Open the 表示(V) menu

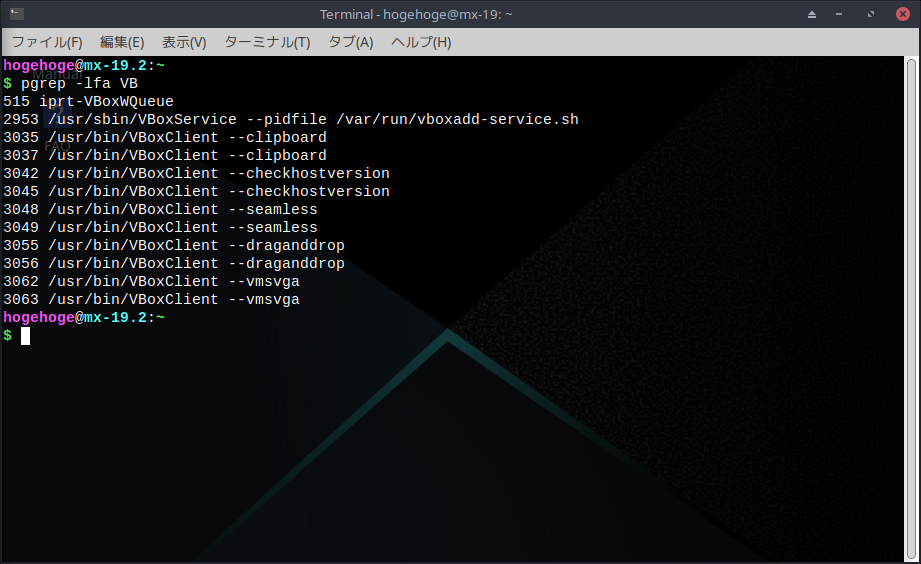tap(184, 42)
